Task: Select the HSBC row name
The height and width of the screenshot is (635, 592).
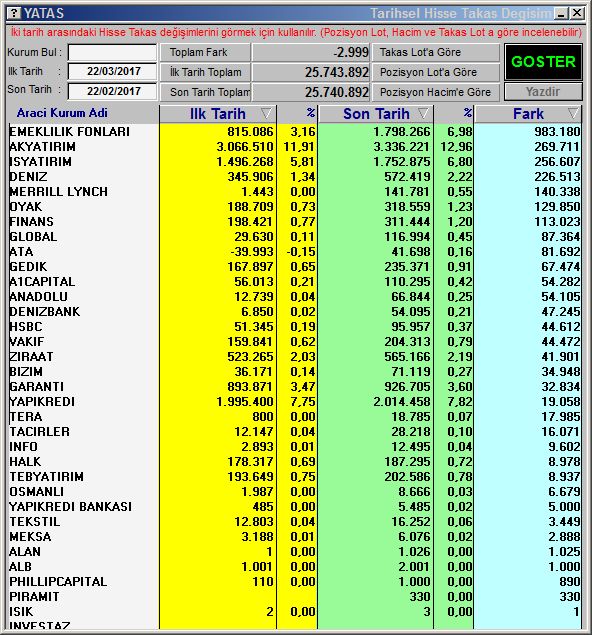Action: [x=26, y=326]
